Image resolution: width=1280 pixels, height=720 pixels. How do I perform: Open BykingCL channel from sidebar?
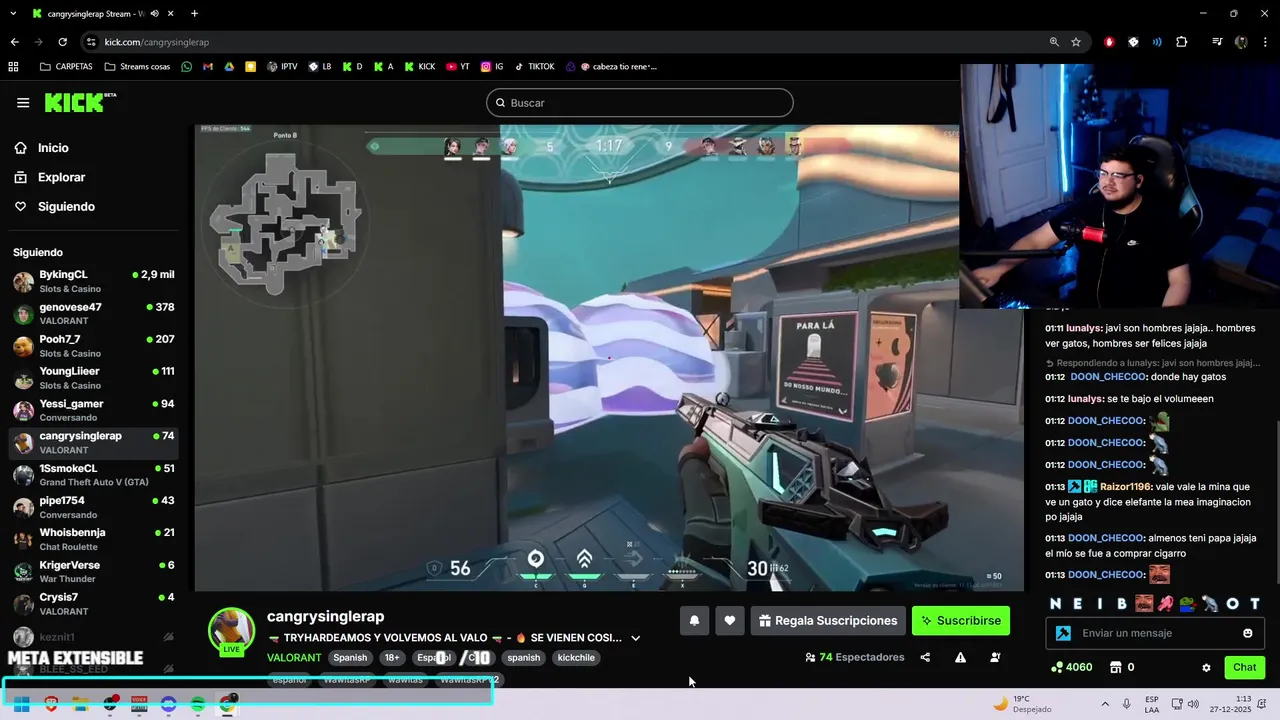(94, 281)
